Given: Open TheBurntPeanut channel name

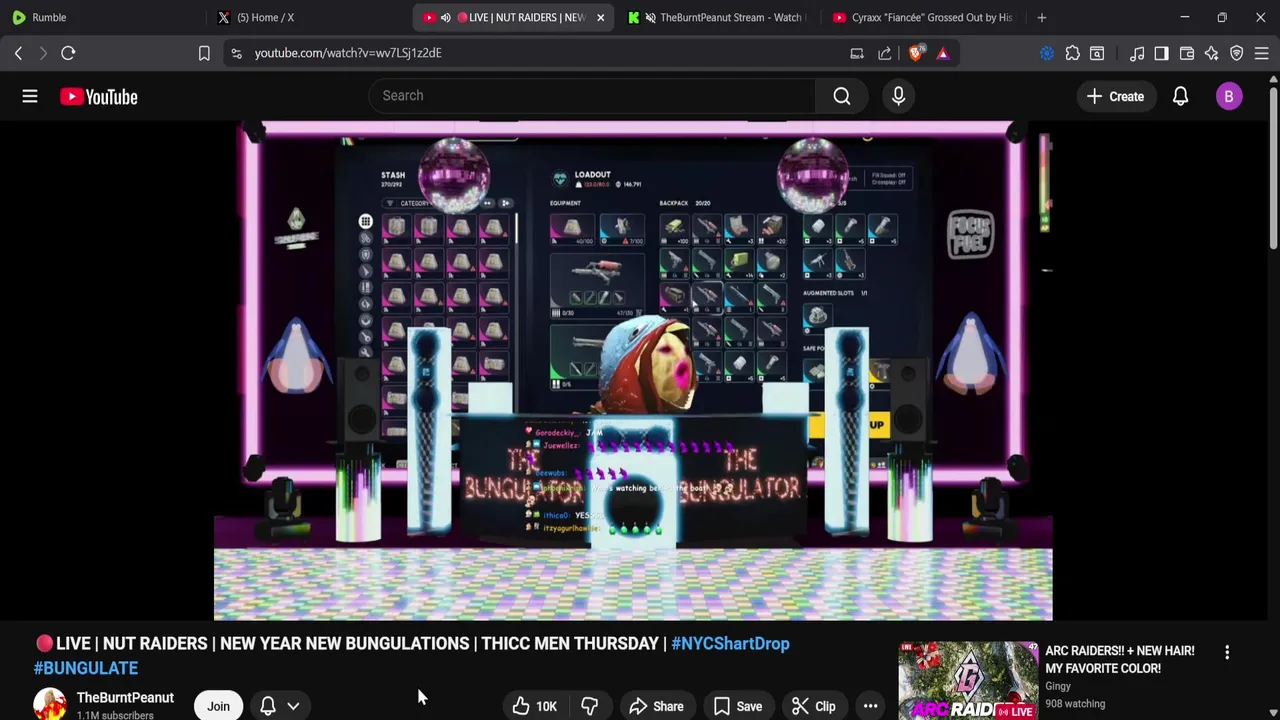Looking at the screenshot, I should pos(125,697).
